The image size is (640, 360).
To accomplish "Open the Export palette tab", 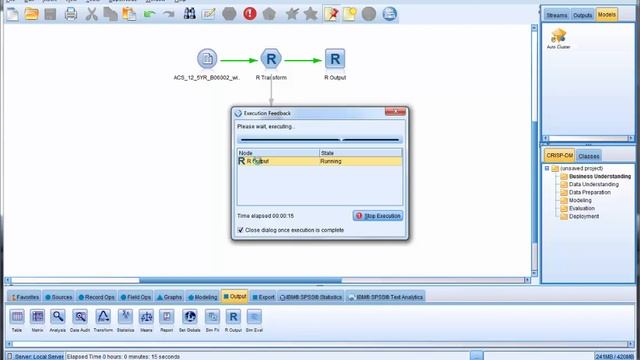I will (263, 297).
